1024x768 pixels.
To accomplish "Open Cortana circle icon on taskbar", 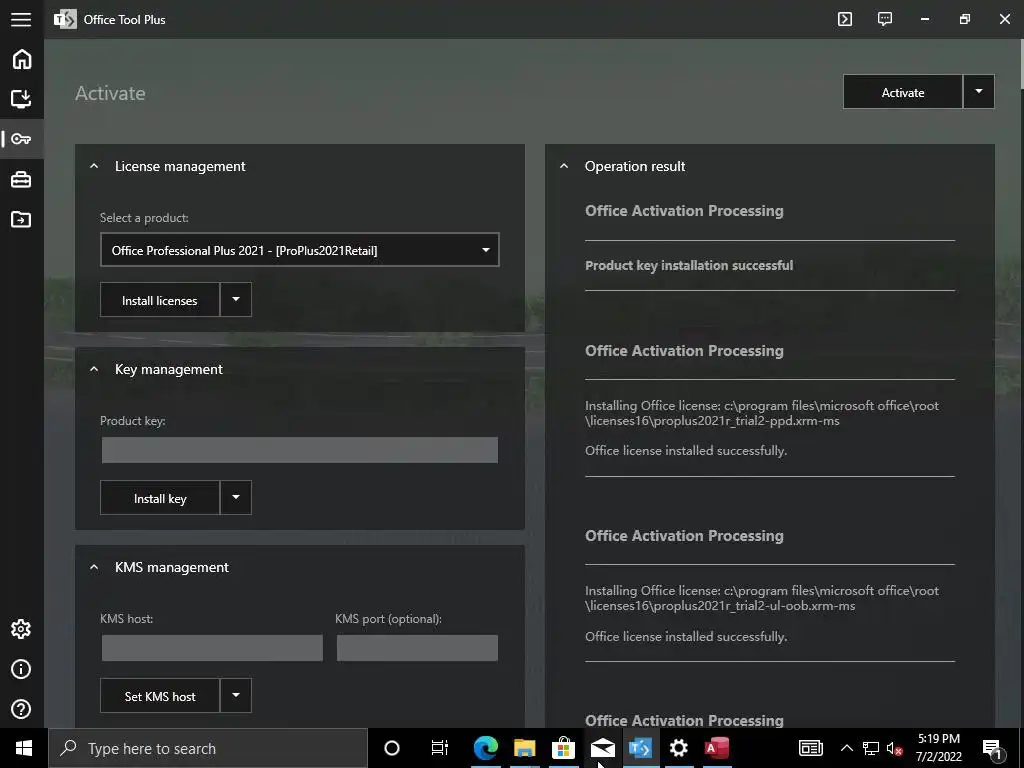I will 392,748.
